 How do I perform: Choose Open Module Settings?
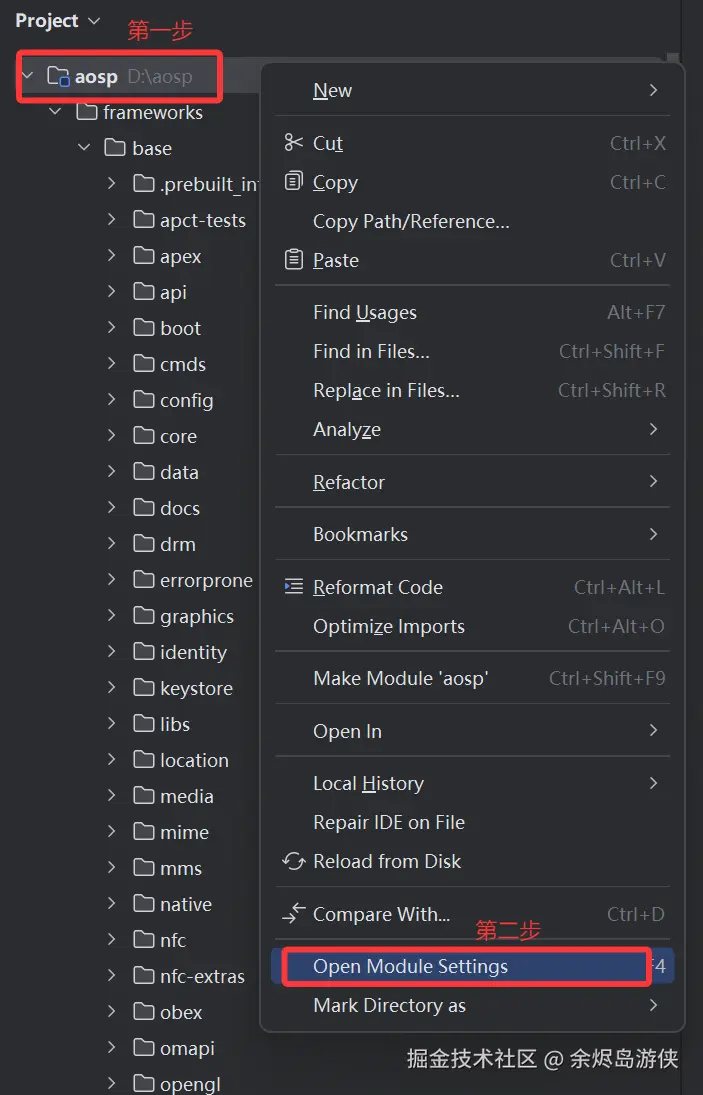click(410, 967)
